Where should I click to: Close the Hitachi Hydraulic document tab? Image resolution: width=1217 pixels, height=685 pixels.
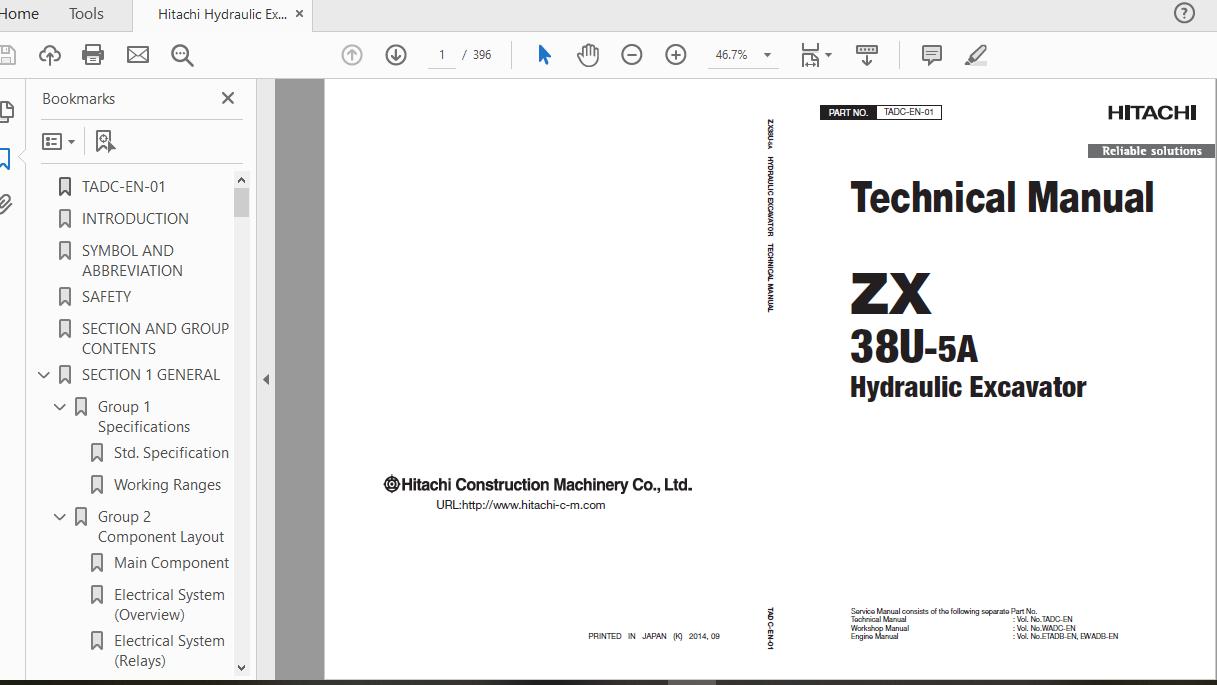pyautogui.click(x=299, y=14)
